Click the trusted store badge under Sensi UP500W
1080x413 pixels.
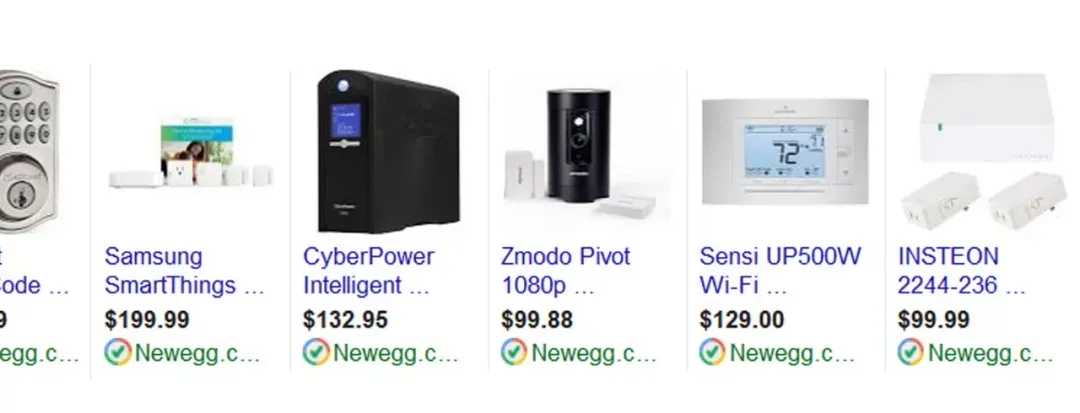click(x=712, y=352)
